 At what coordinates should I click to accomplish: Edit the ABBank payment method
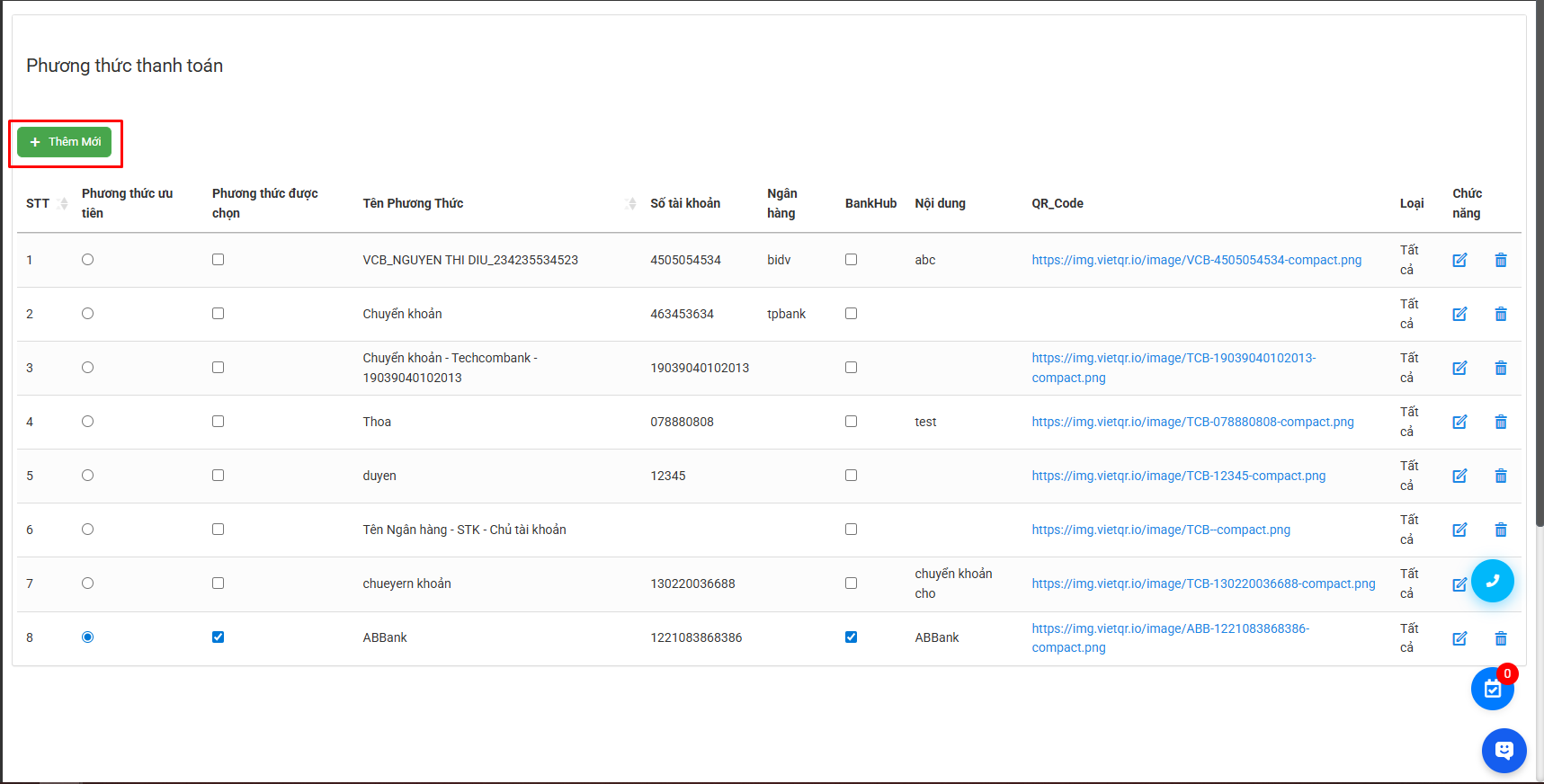[x=1459, y=638]
